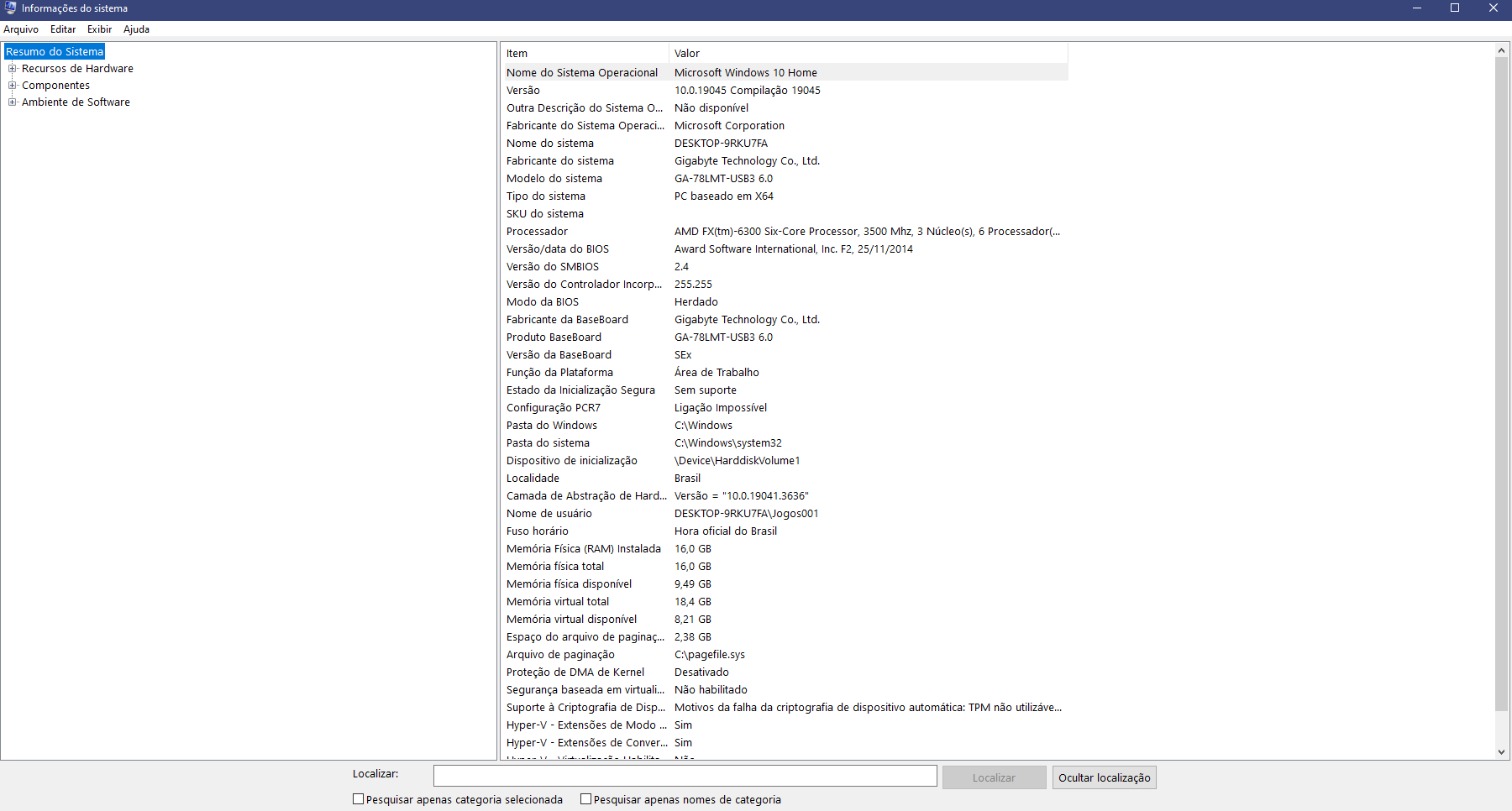Maximize the Informações do sistema window
The width and height of the screenshot is (1512, 811).
(1455, 8)
